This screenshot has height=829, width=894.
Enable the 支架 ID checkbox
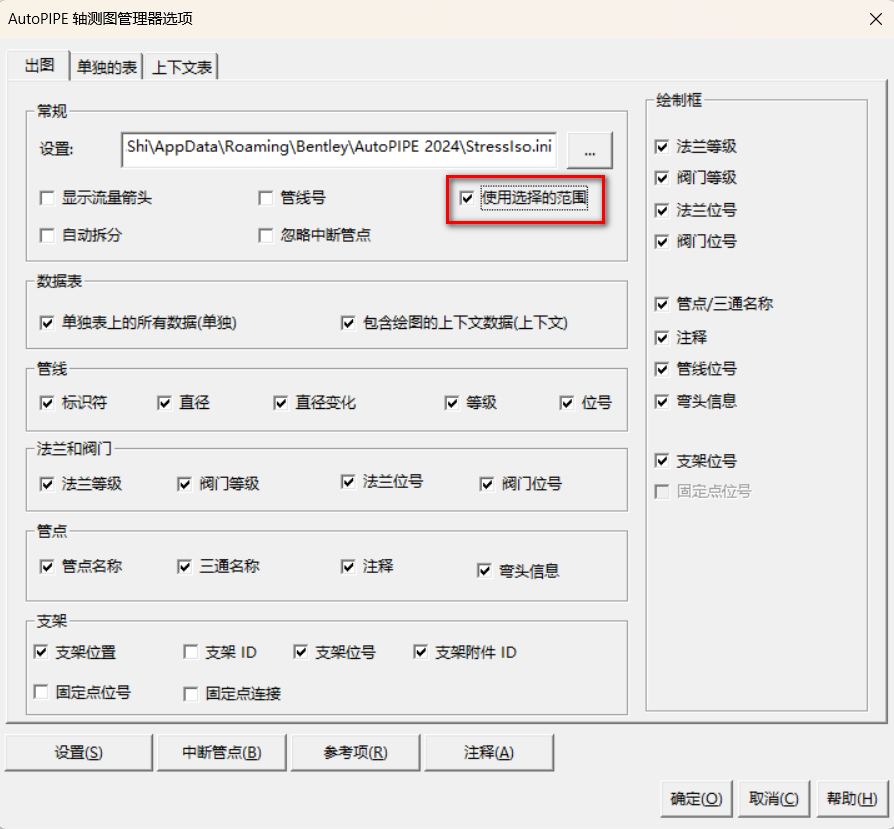190,652
